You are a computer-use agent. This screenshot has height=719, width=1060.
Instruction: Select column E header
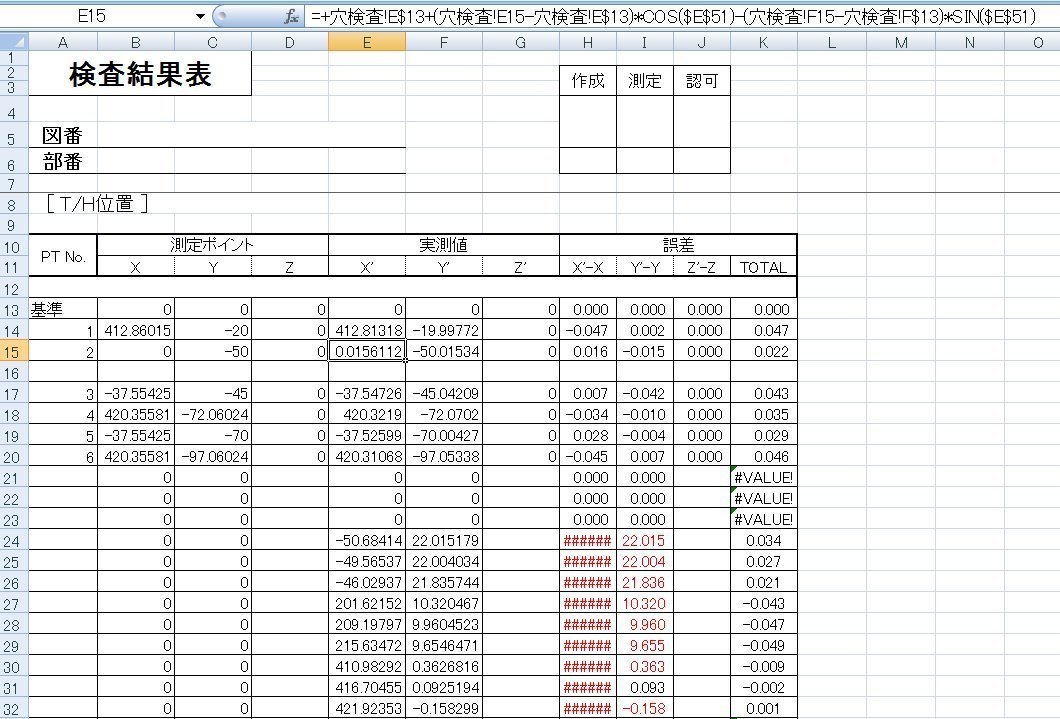(367, 42)
